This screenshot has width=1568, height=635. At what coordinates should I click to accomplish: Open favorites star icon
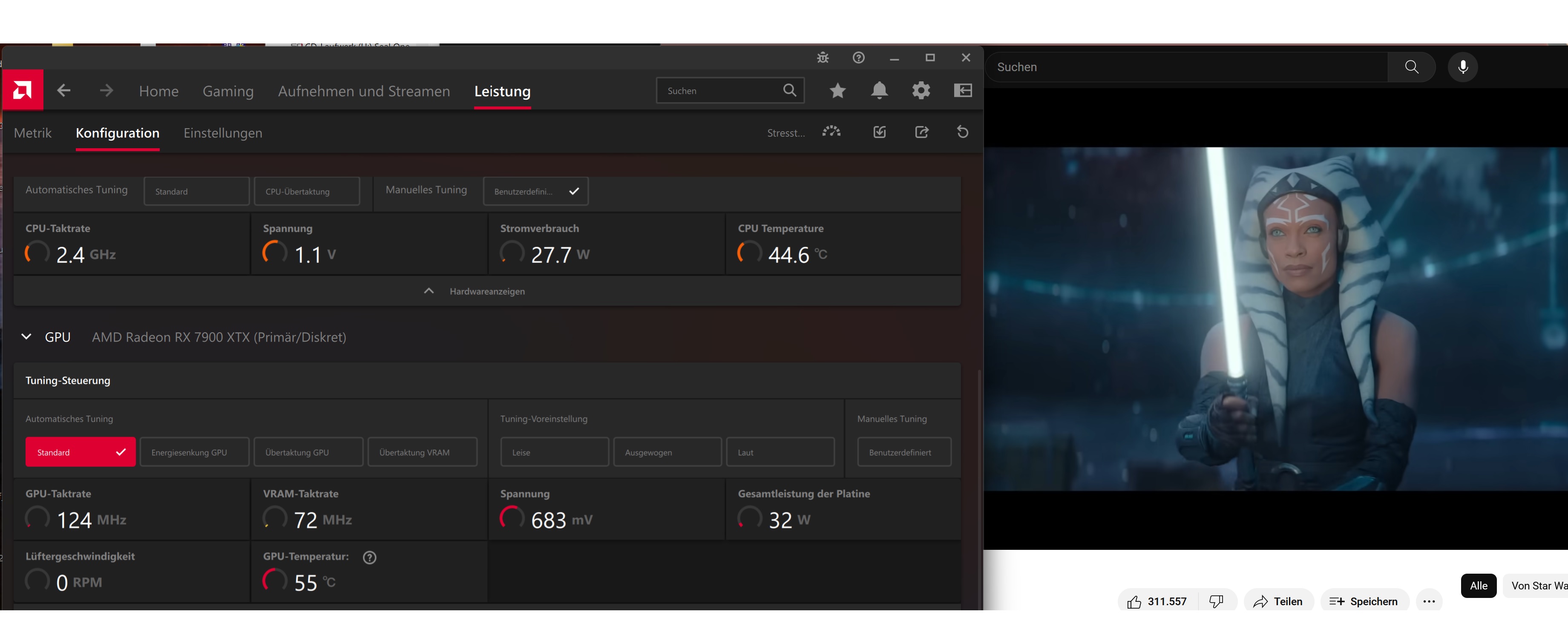837,91
